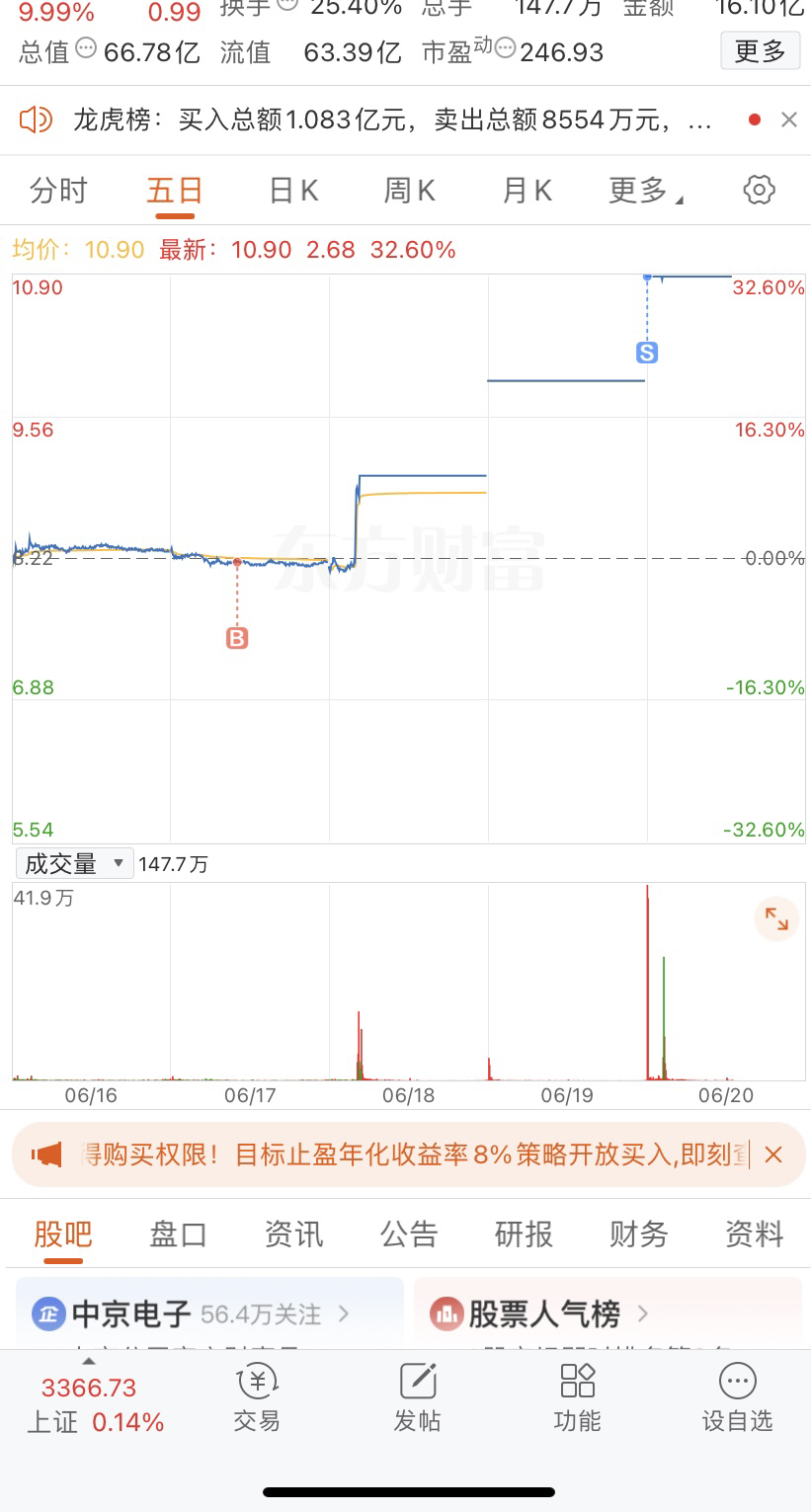Expand the 中京电子 forum card arrow
The width and height of the screenshot is (811, 1512).
pos(344,1313)
